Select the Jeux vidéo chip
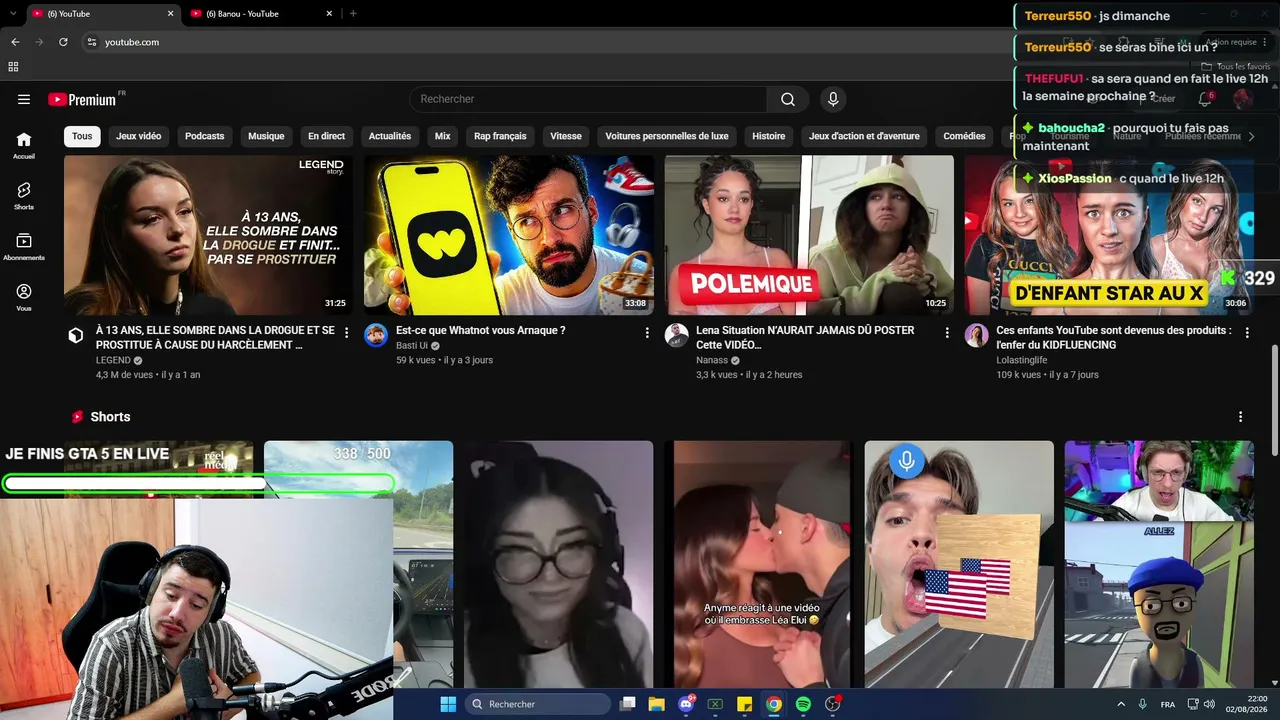The width and height of the screenshot is (1280, 720). pyautogui.click(x=138, y=136)
